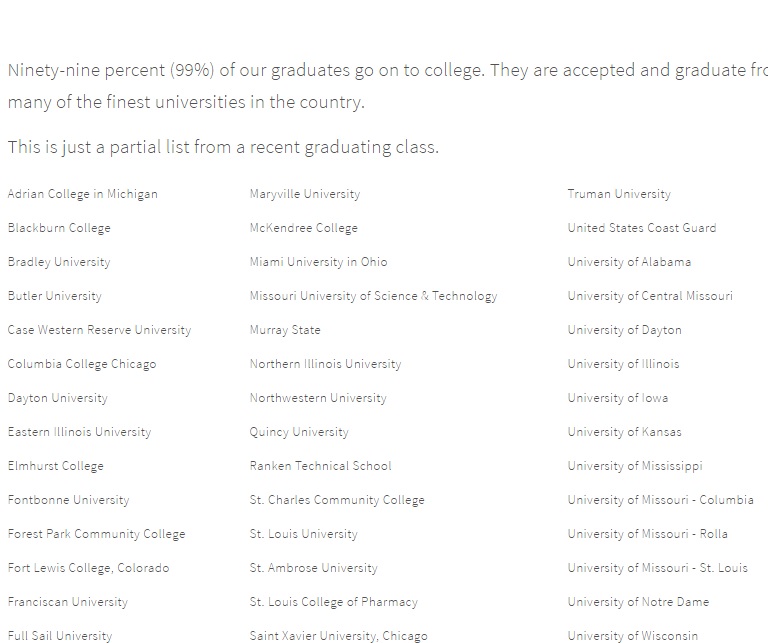Viewport: 768px width, 643px height.
Task: Click Ranken Technical School
Action: click(320, 466)
